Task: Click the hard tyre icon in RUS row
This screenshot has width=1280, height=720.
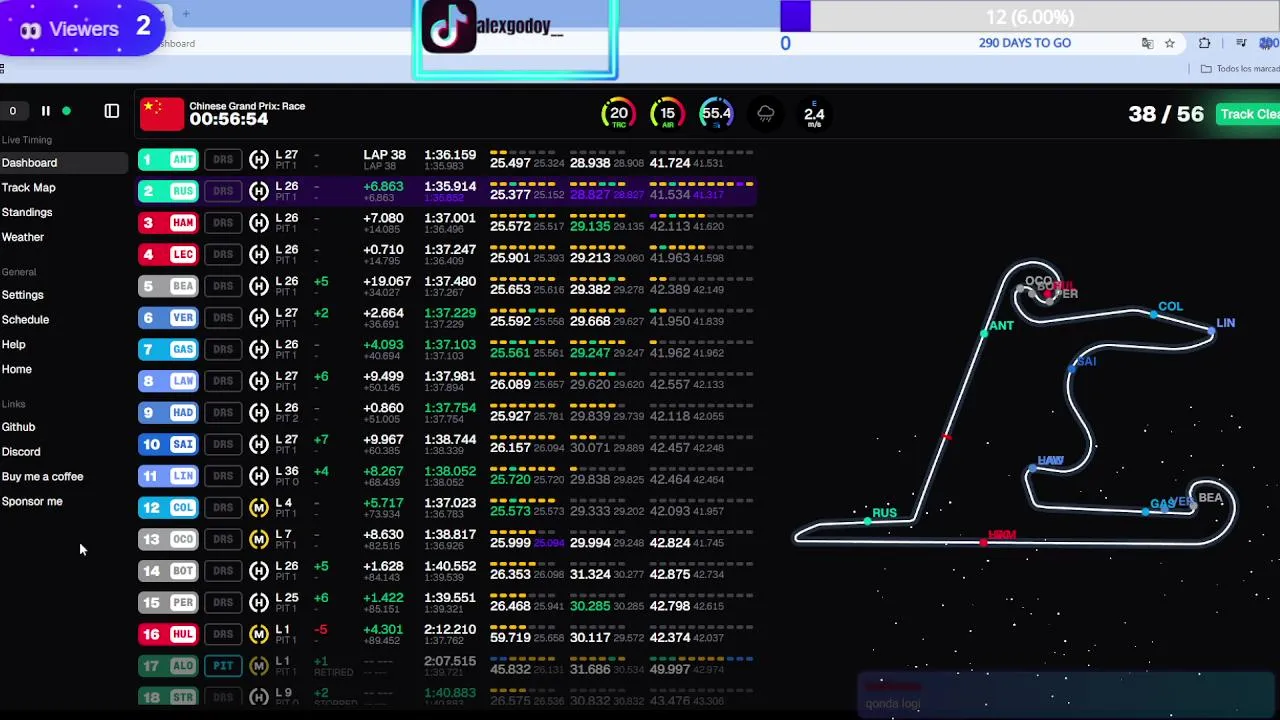Action: [x=259, y=190]
